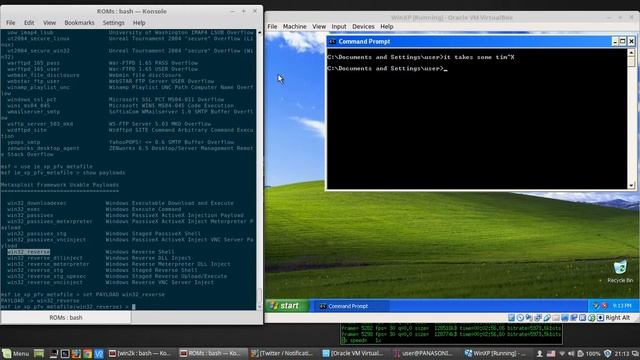Click the network indicator in VirtualBox status bar
The image size is (640, 360).
tap(538, 318)
